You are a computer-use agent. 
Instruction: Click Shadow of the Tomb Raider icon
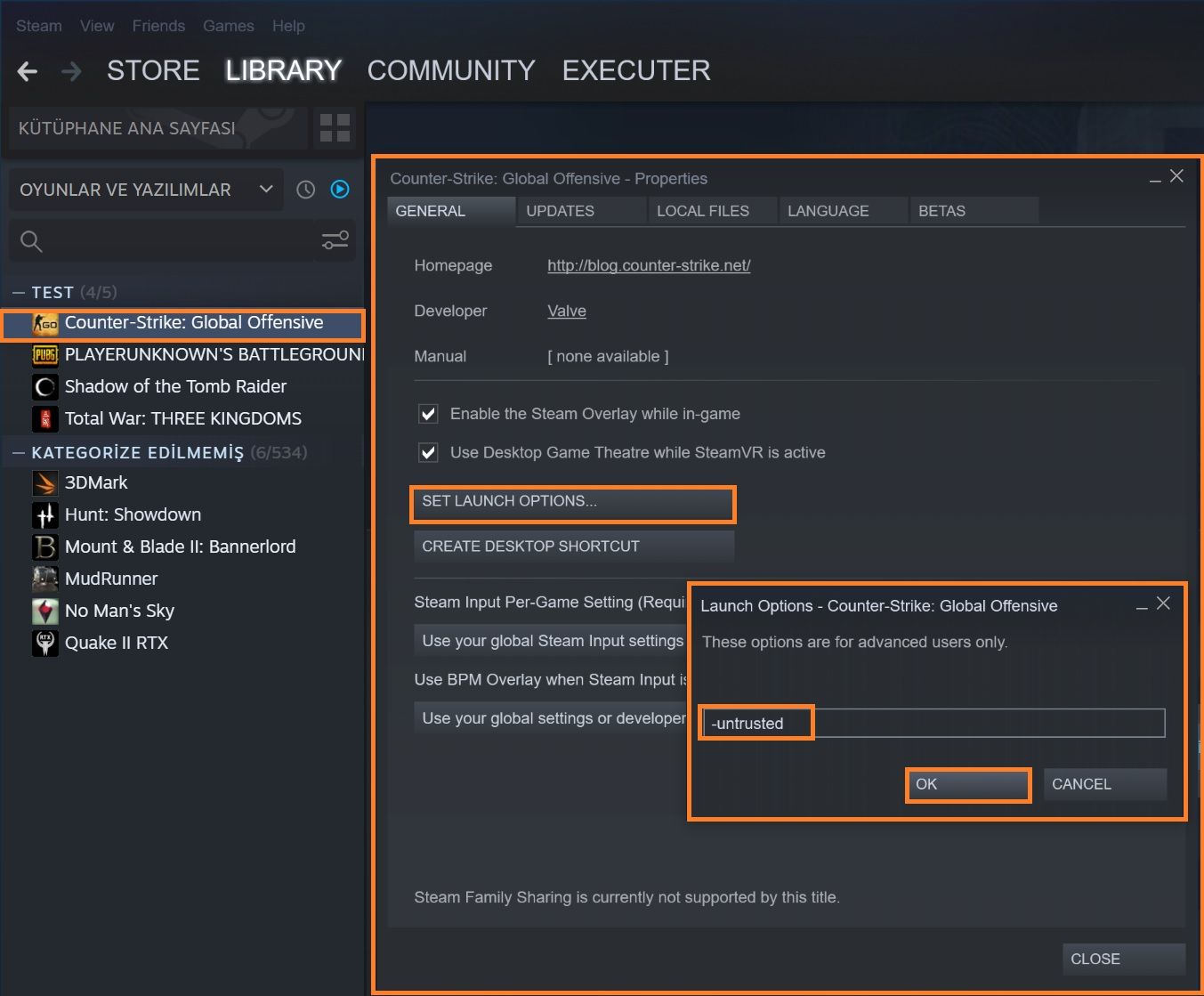[x=45, y=387]
